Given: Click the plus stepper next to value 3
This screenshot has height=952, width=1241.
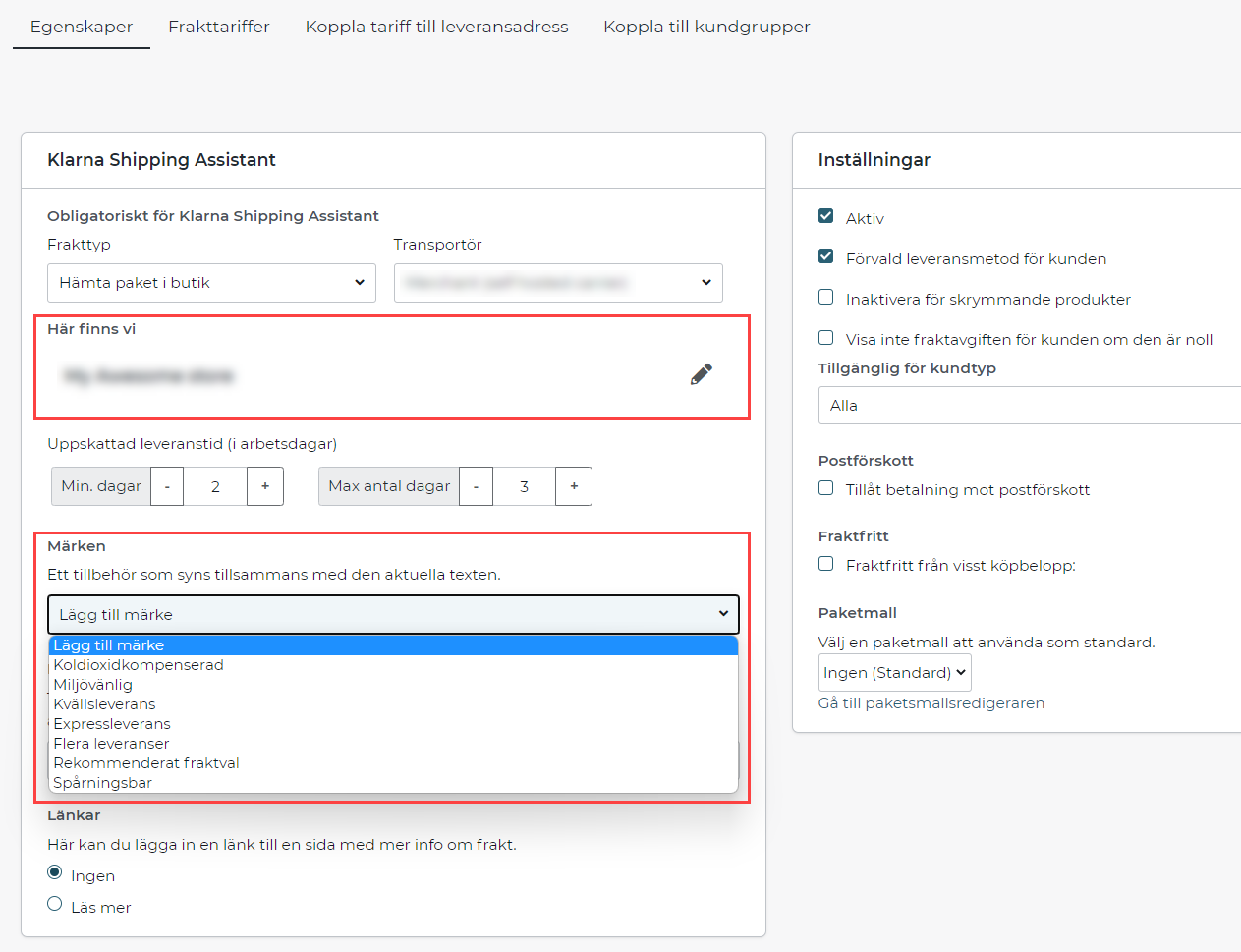Looking at the screenshot, I should (x=574, y=485).
